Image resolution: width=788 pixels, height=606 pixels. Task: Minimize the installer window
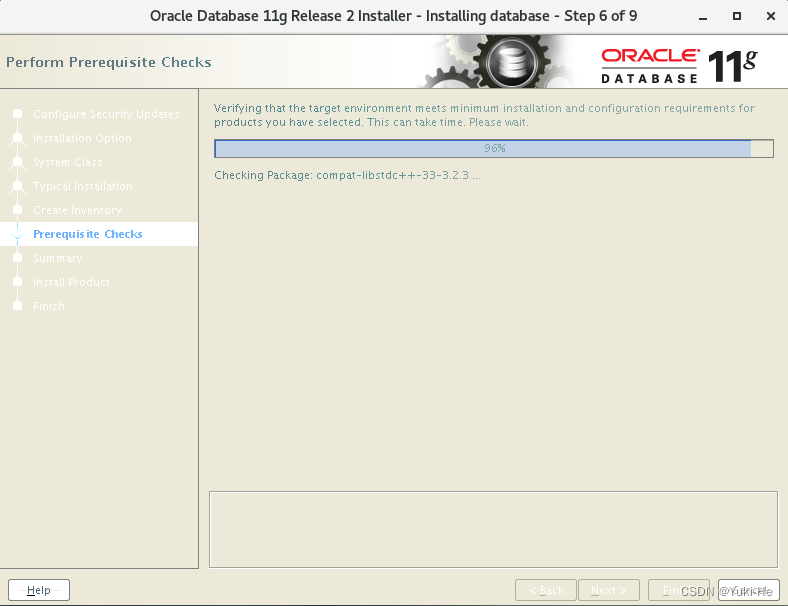(x=703, y=17)
